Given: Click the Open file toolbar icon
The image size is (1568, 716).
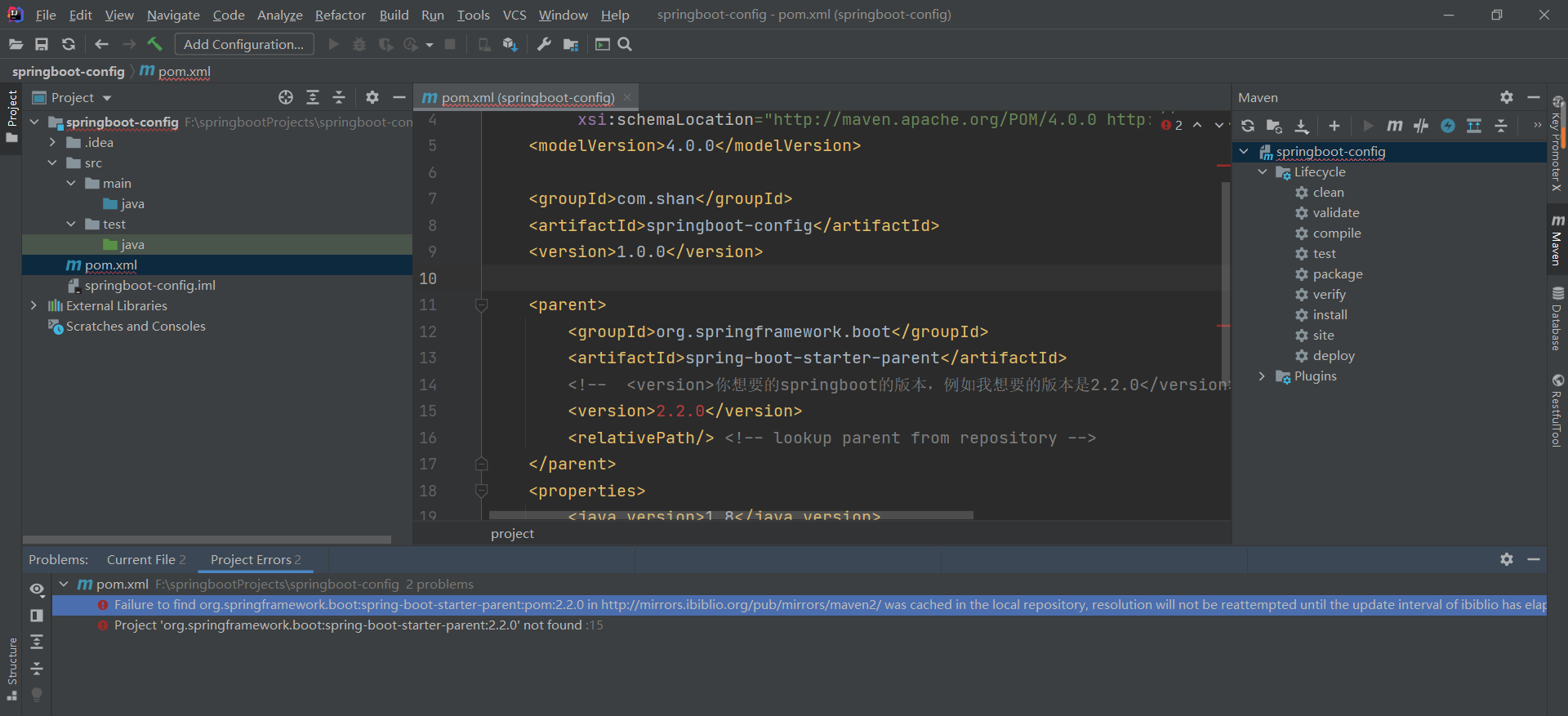Looking at the screenshot, I should (x=16, y=44).
